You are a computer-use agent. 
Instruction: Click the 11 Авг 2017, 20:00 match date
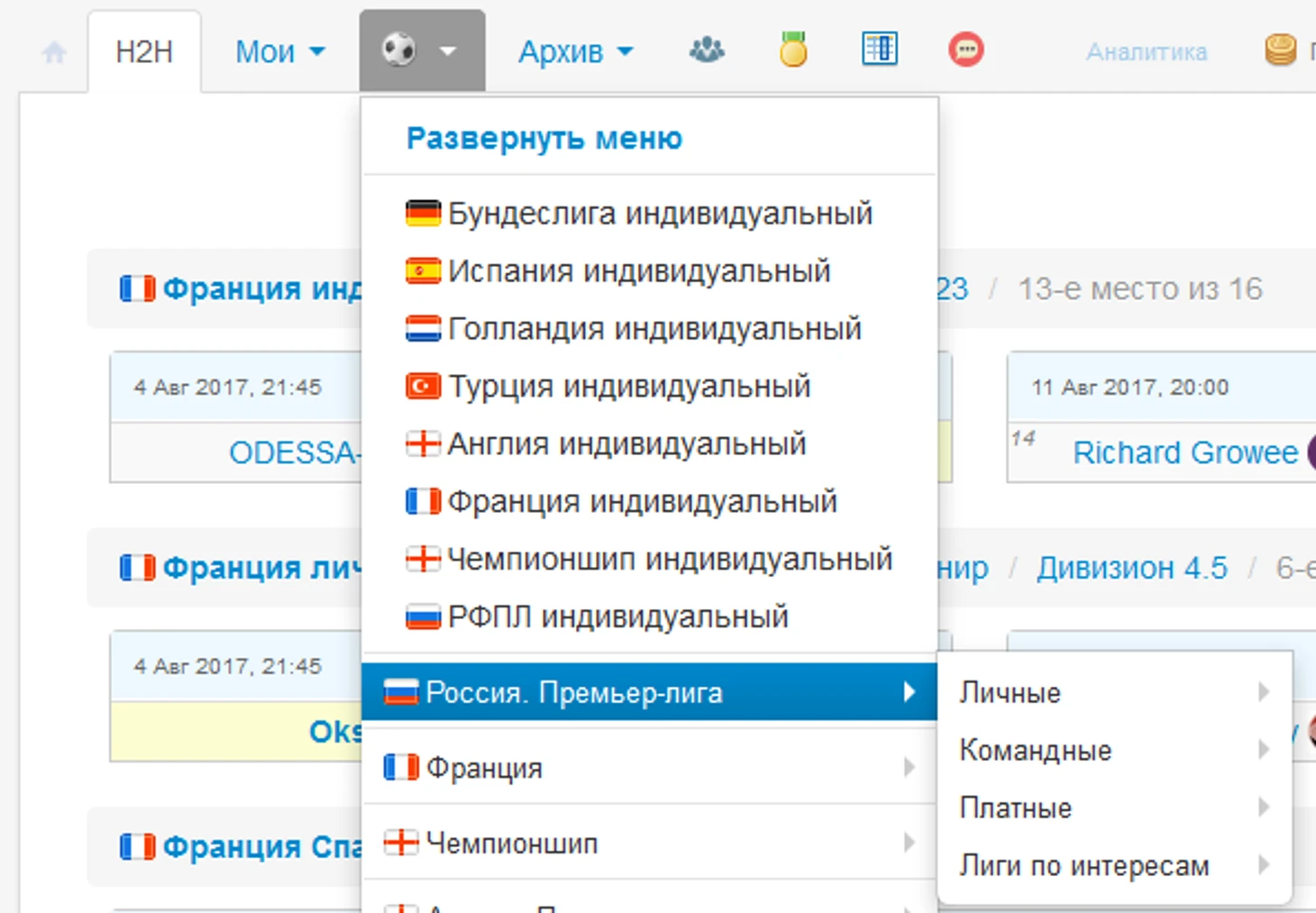coord(1130,388)
